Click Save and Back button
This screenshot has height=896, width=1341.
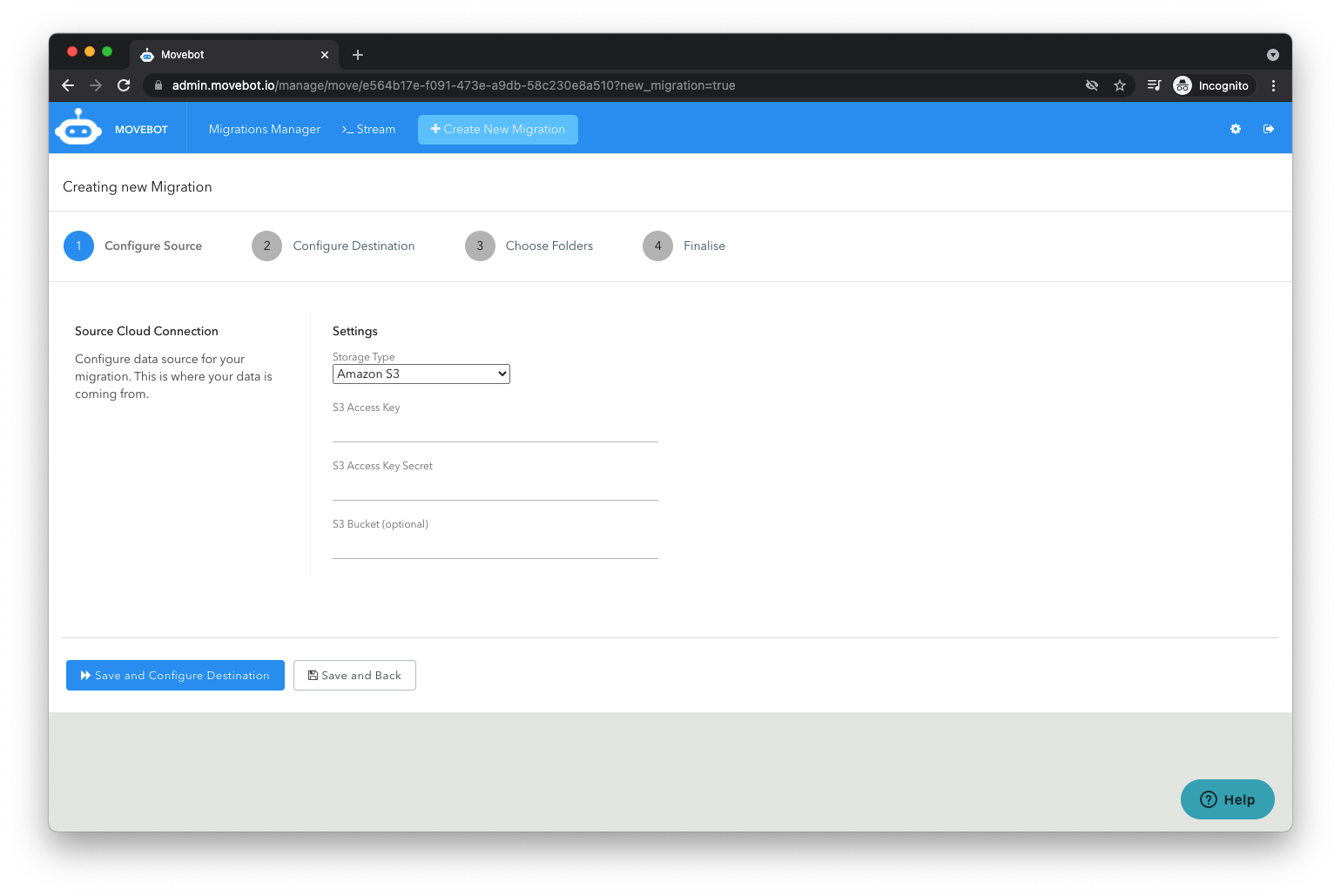pyautogui.click(x=354, y=675)
